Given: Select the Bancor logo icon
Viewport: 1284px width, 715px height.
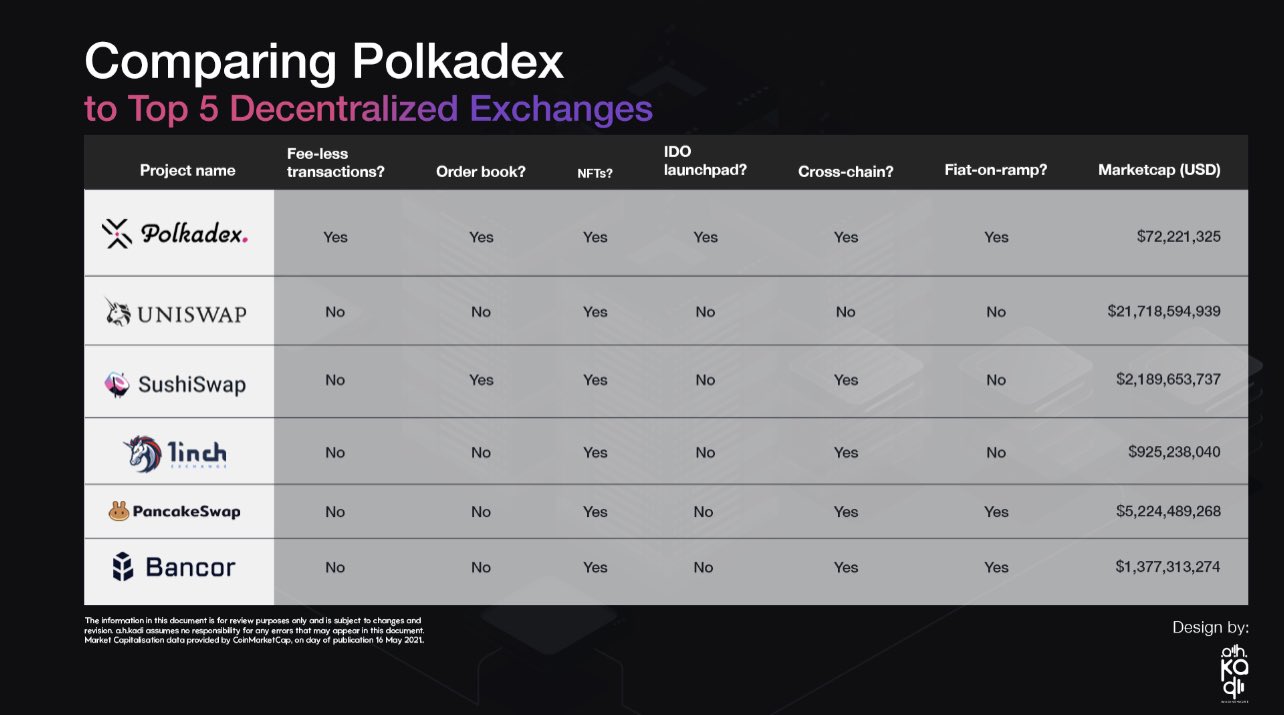Looking at the screenshot, I should coord(123,568).
